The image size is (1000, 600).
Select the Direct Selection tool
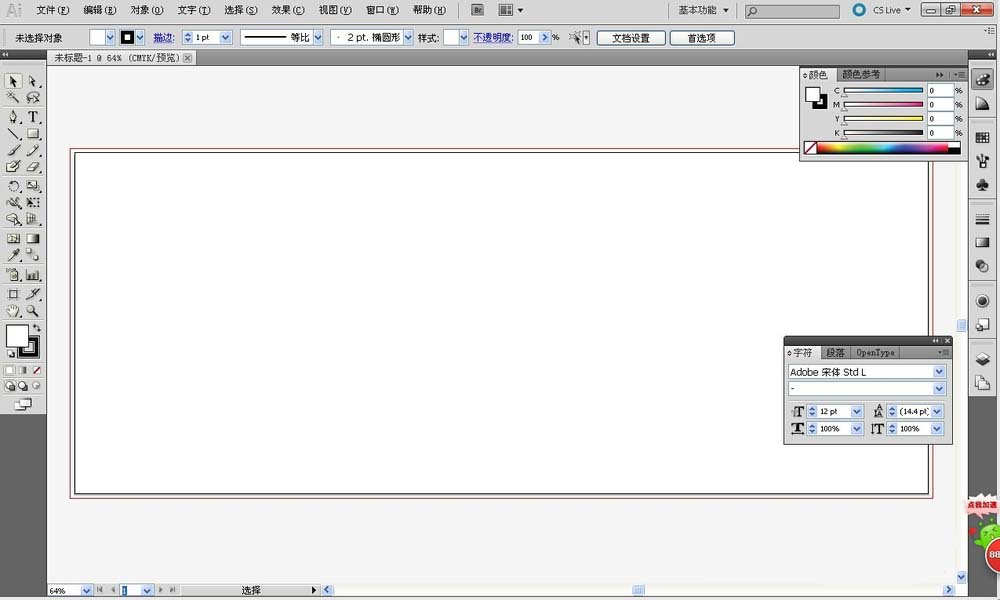(33, 82)
